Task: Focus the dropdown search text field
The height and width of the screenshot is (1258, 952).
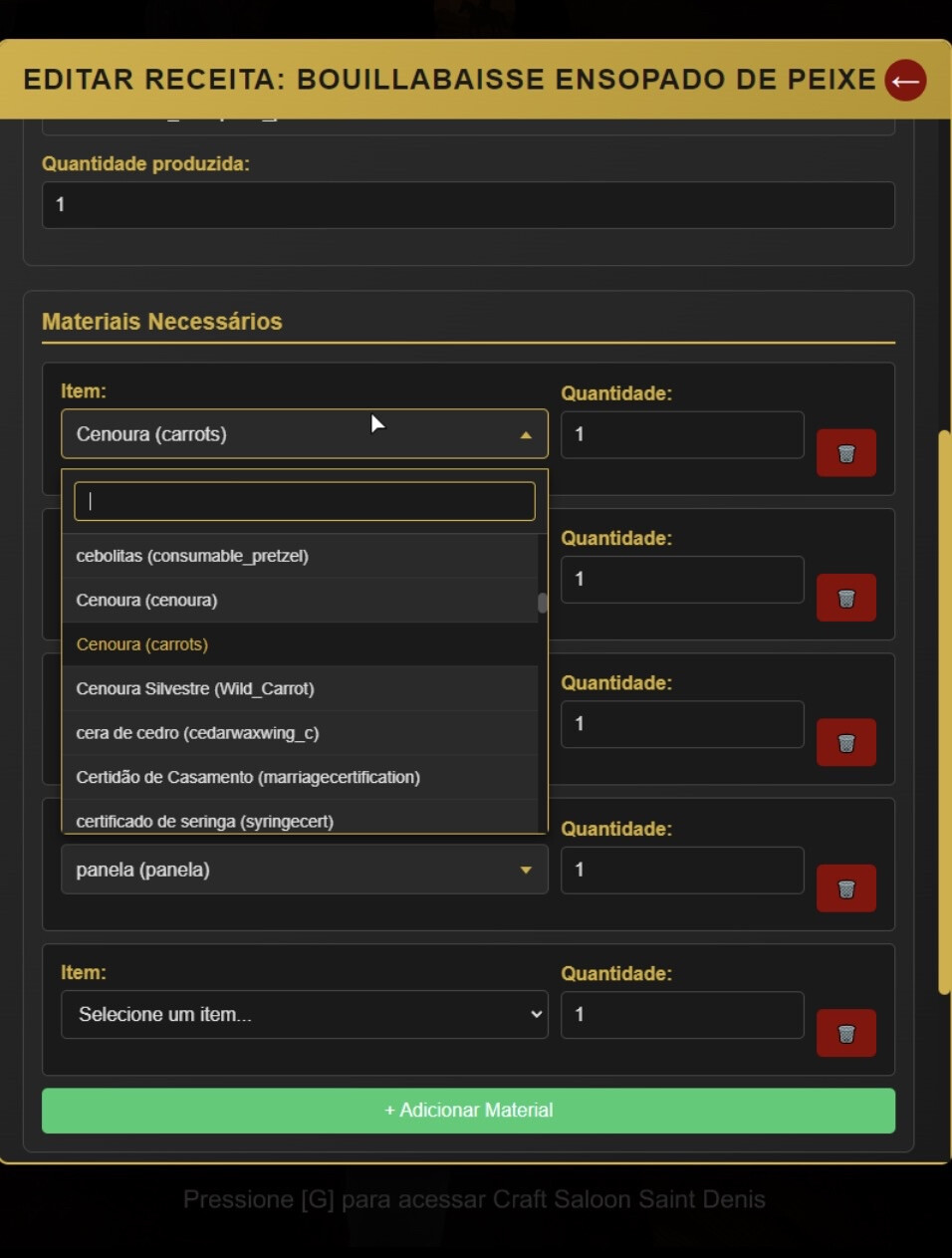Action: [x=304, y=501]
